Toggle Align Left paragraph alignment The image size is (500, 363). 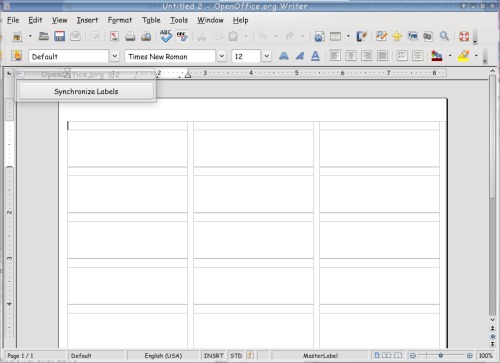(x=335, y=56)
